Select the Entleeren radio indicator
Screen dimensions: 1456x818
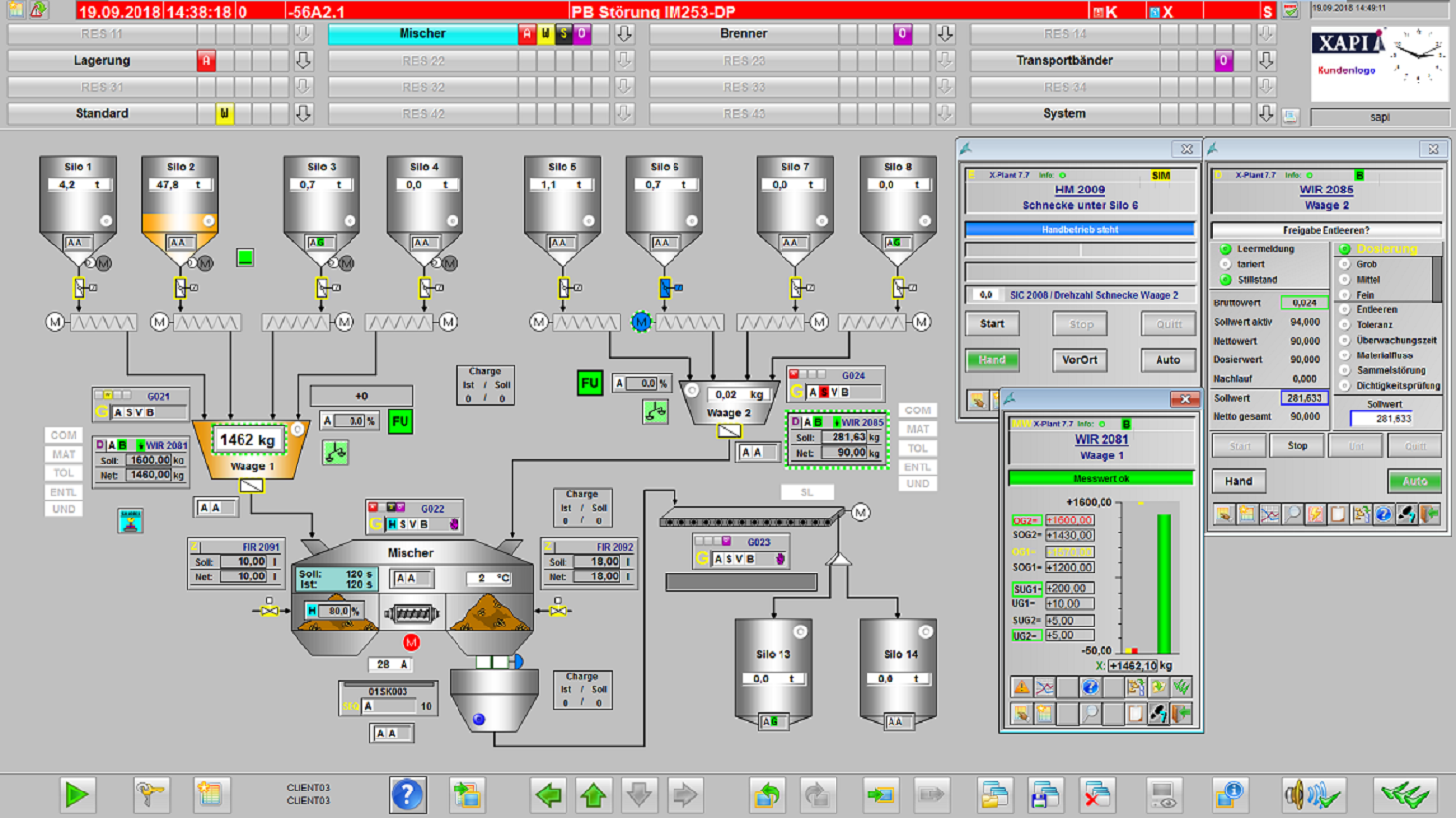click(x=1345, y=310)
